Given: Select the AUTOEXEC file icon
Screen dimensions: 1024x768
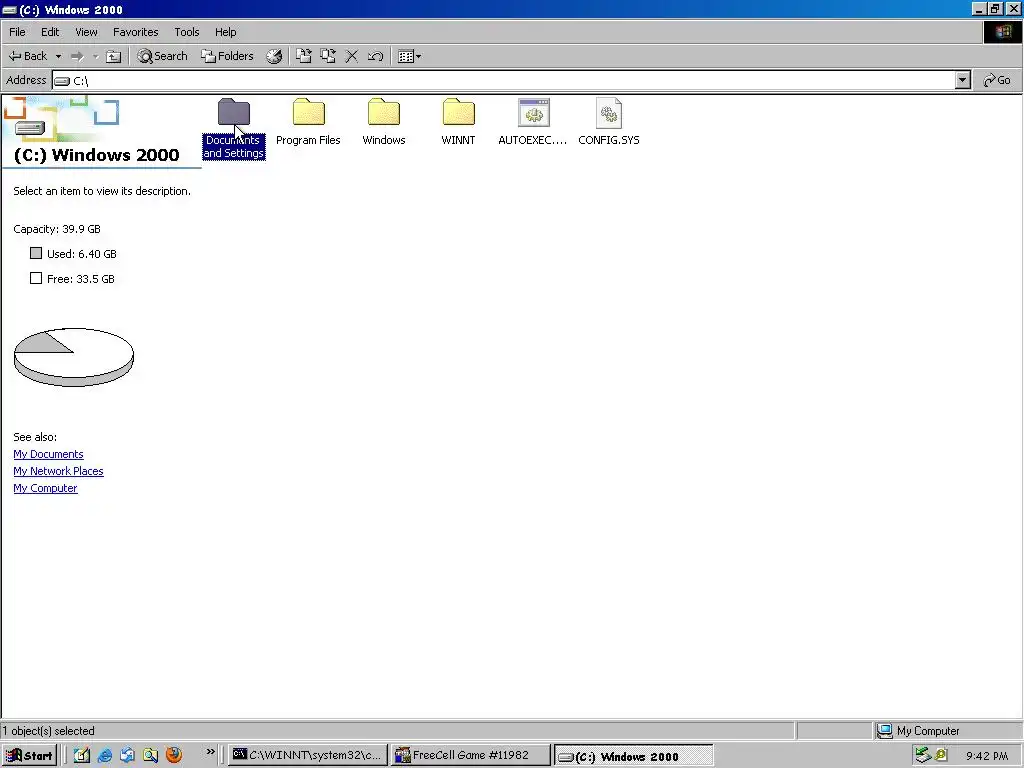Looking at the screenshot, I should click(x=534, y=112).
